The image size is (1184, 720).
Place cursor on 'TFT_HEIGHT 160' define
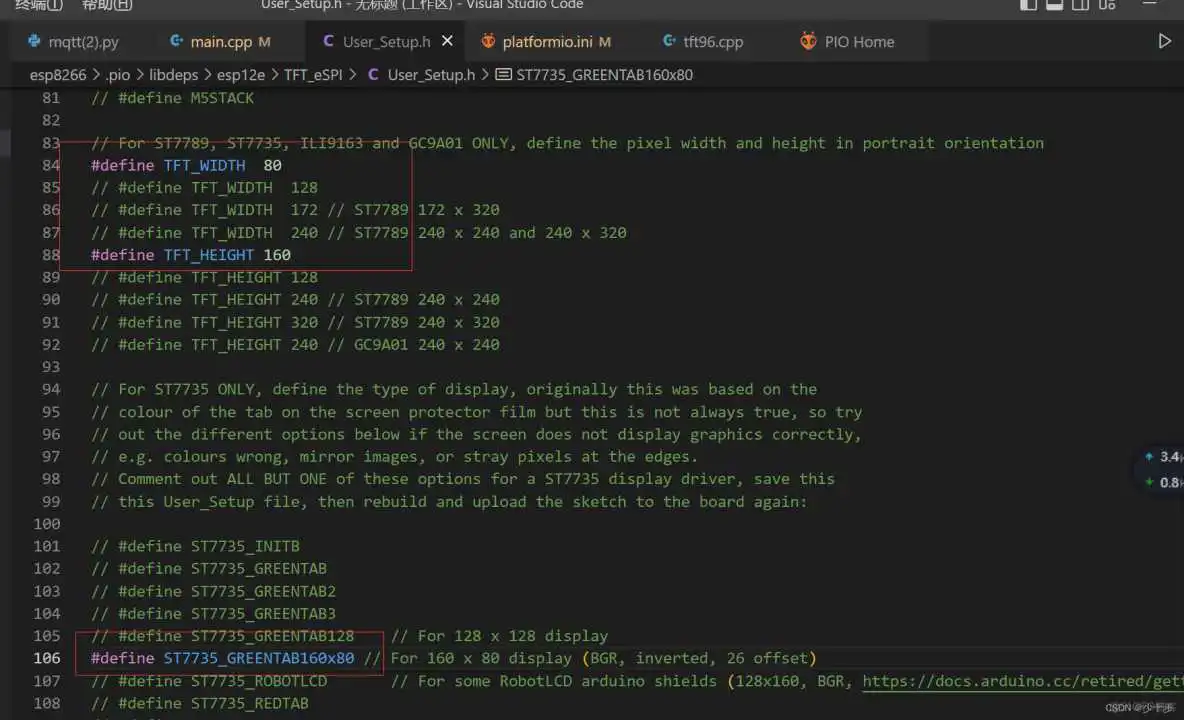point(191,255)
